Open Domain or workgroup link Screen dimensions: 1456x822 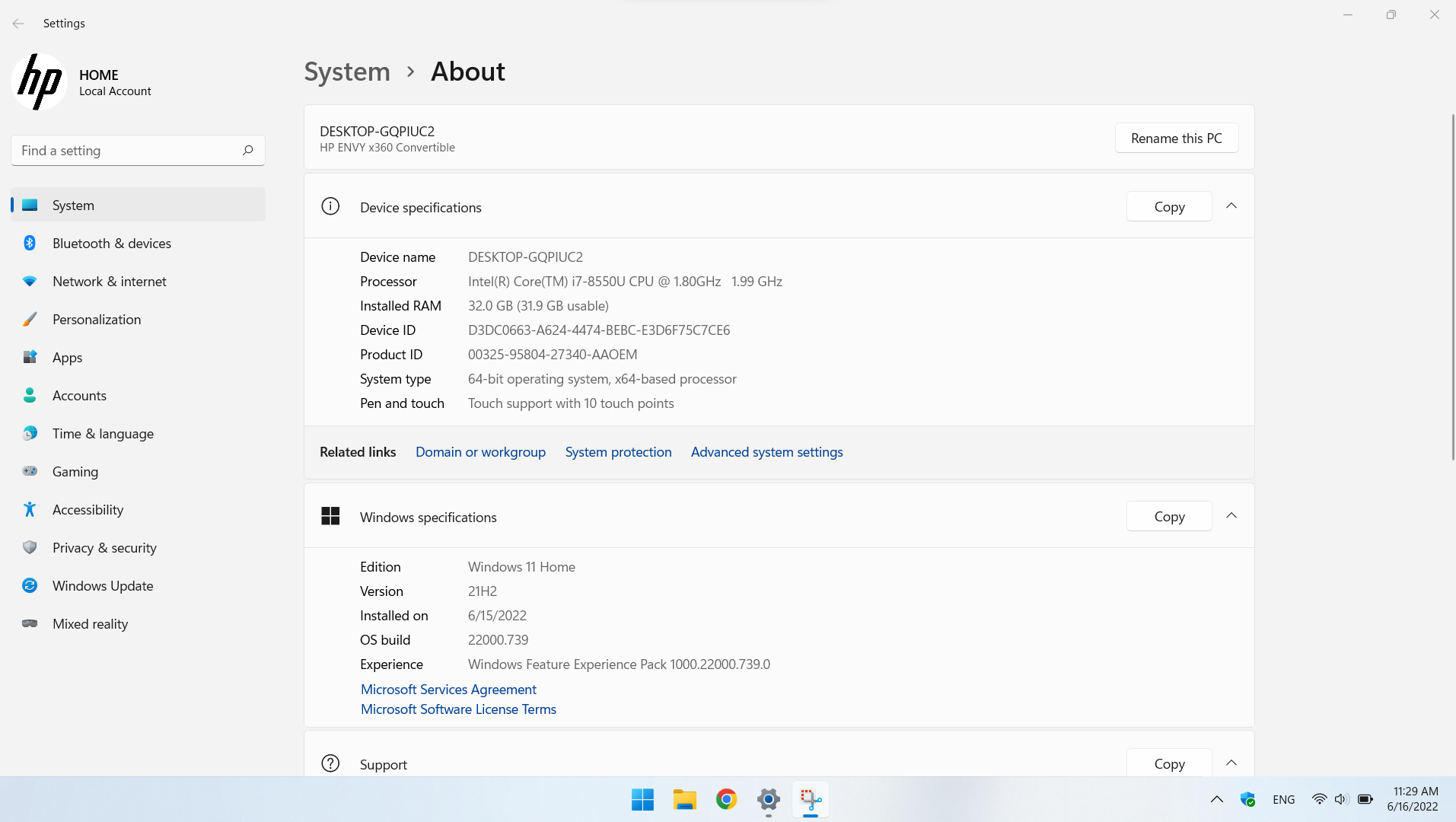coord(480,451)
